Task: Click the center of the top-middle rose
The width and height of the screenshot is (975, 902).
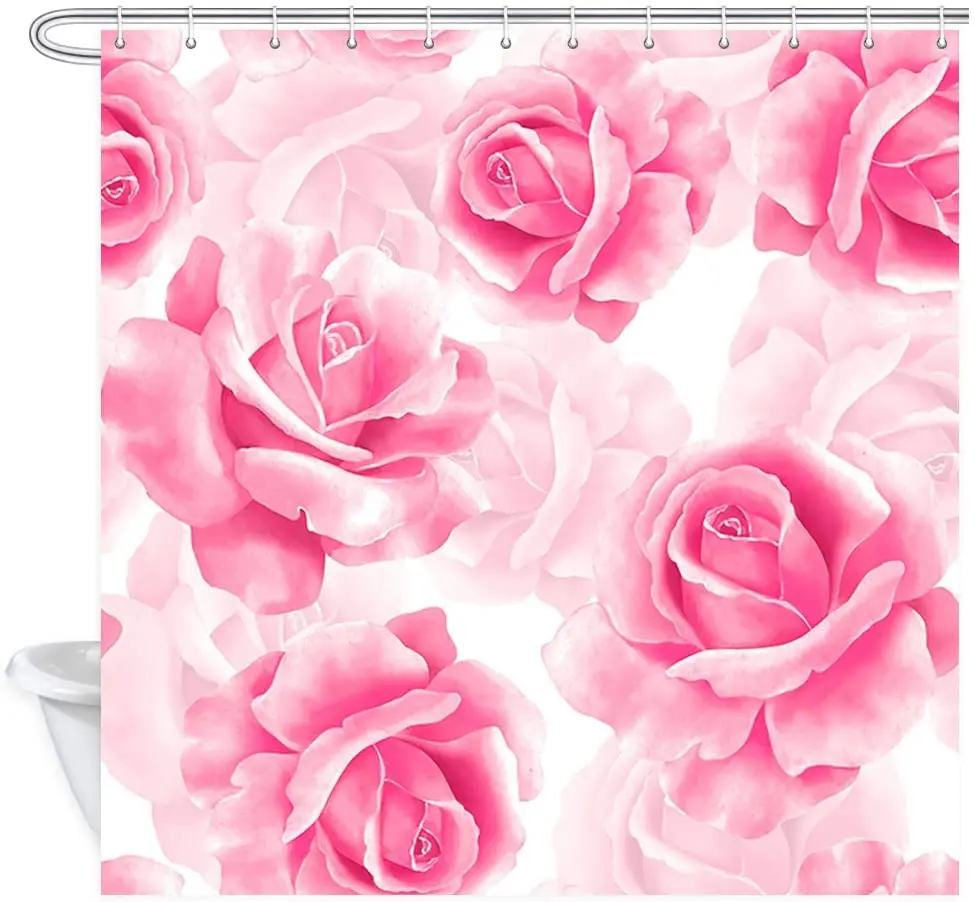Action: click(x=503, y=172)
